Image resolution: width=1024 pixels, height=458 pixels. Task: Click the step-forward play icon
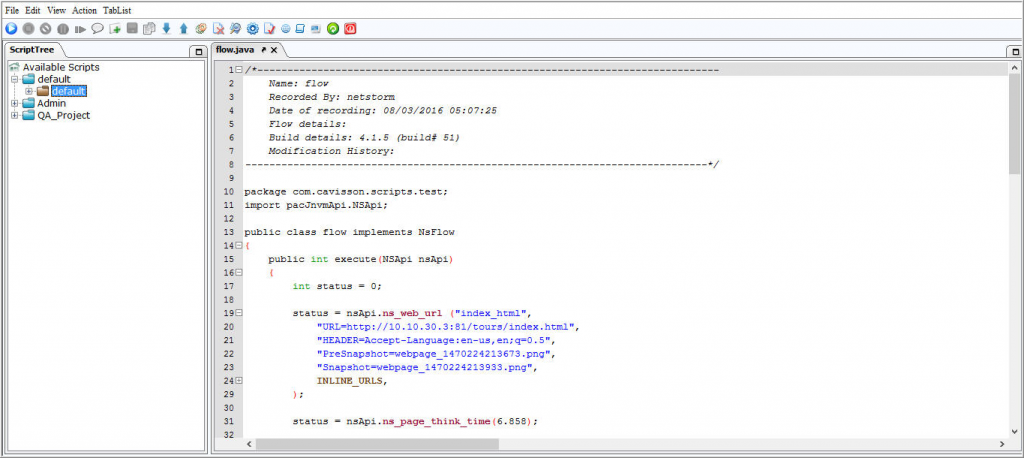point(80,29)
